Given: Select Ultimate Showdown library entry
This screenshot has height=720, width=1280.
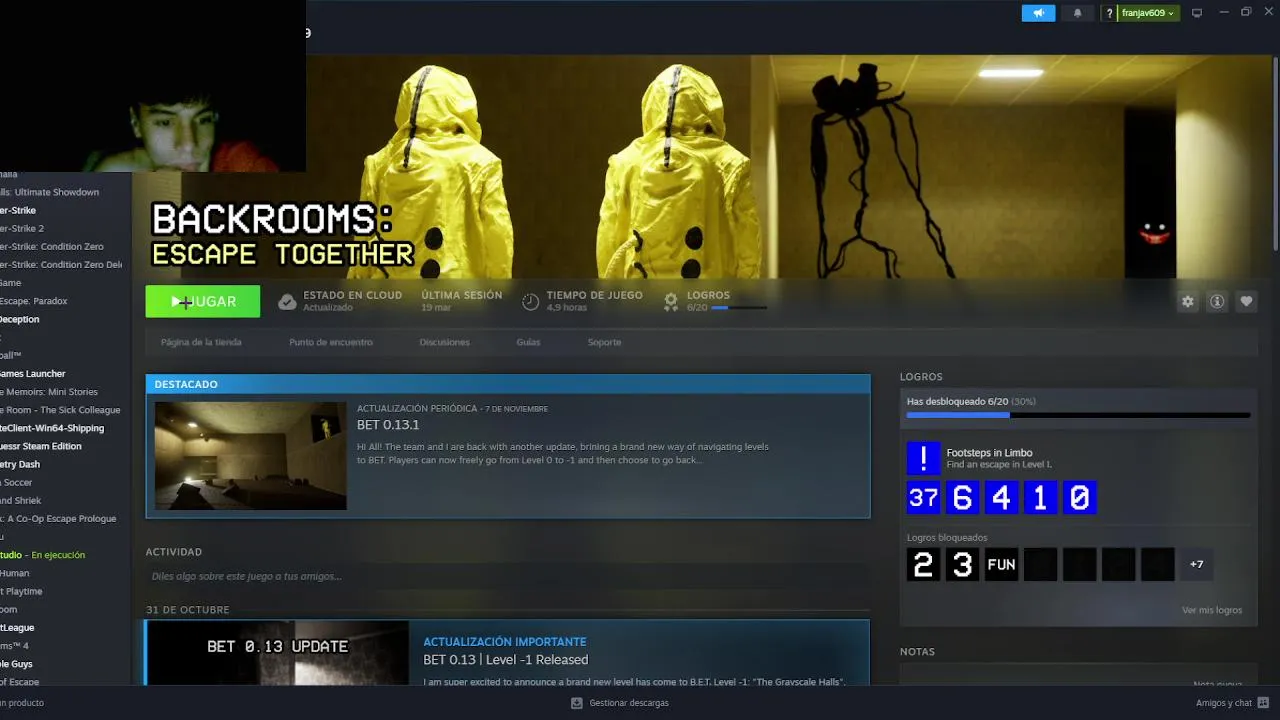Looking at the screenshot, I should 50,192.
